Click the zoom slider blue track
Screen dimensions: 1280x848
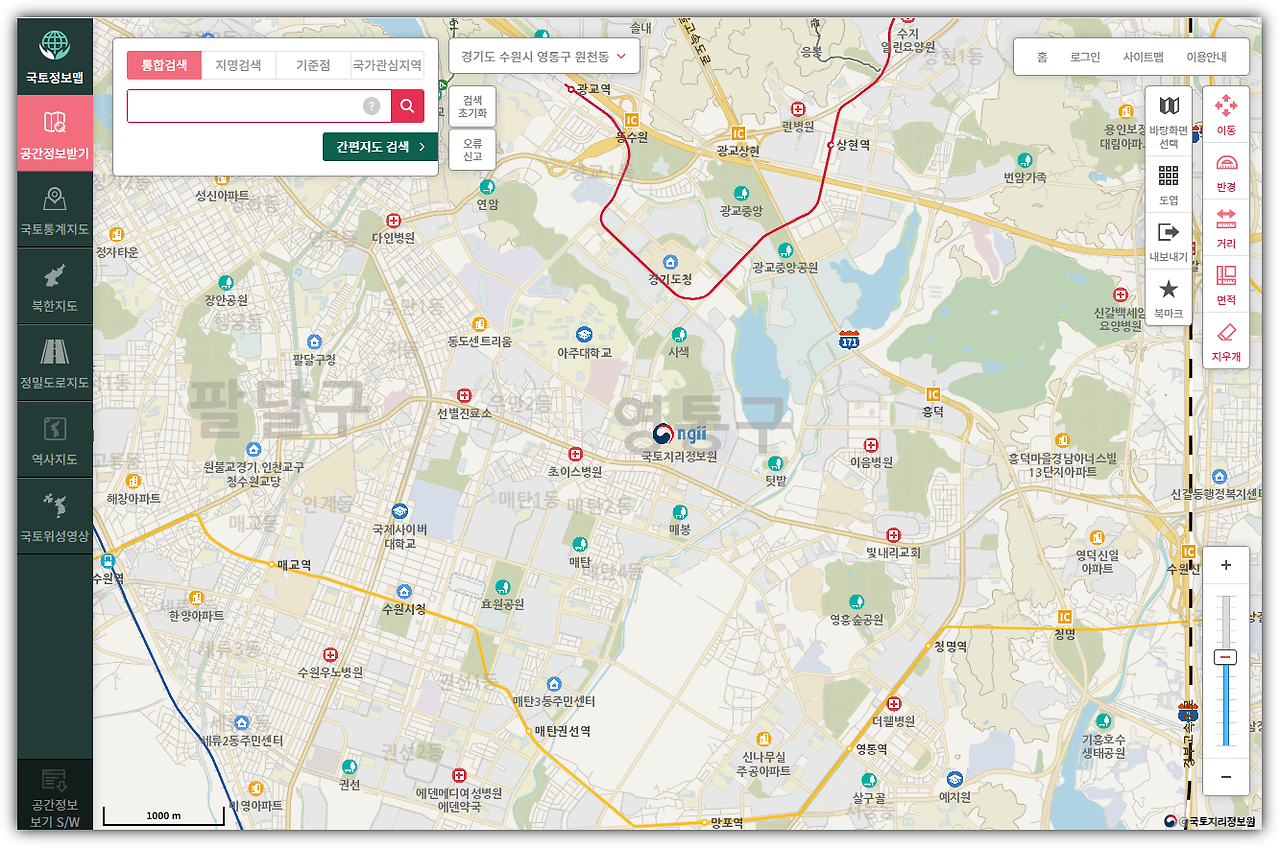click(1226, 705)
